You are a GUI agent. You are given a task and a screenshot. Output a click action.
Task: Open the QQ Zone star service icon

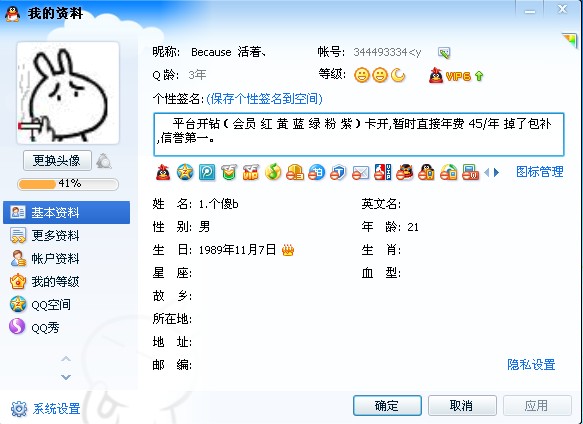[185, 173]
